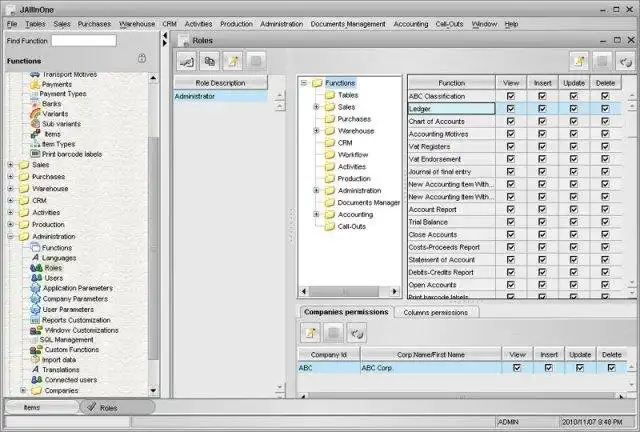Collapse root Functions node in Roles tree
Screen dimensions: 640x432
click(304, 83)
